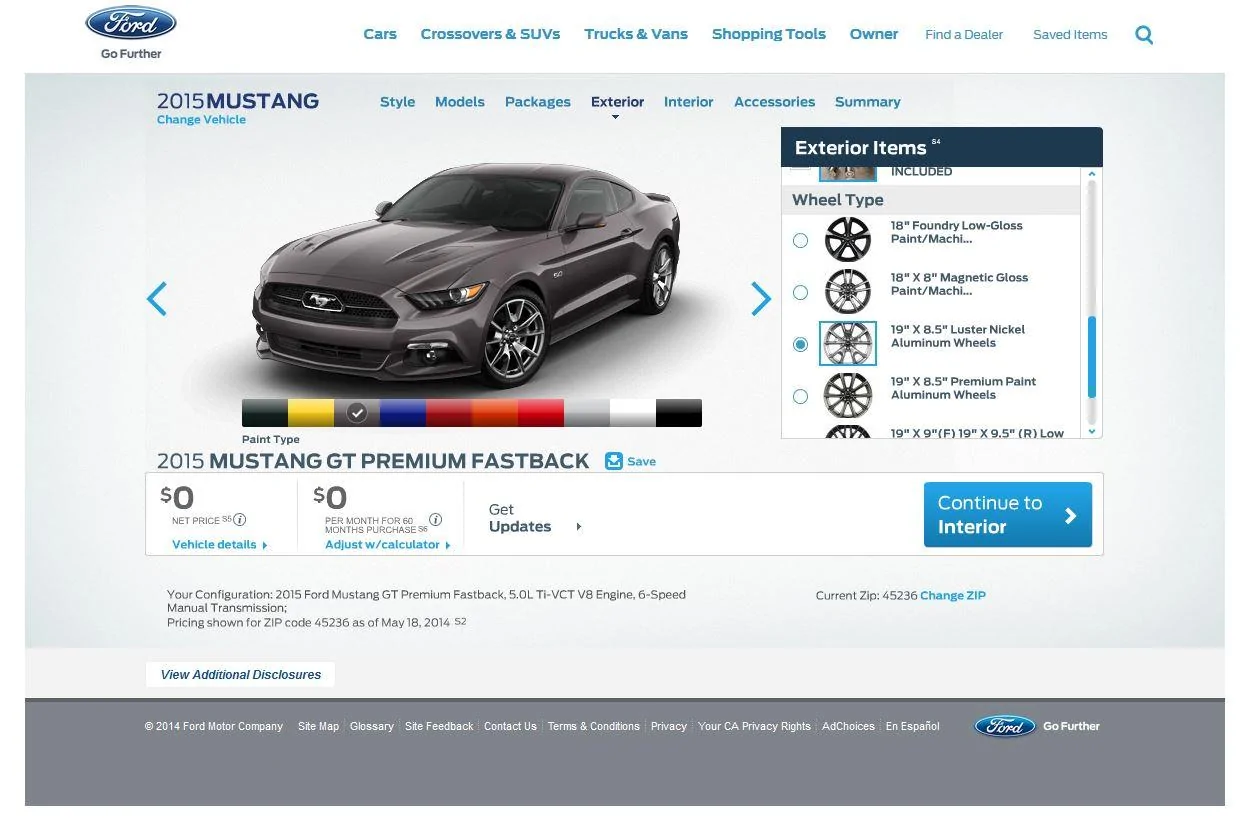Choose the yellow paint swatch
The image size is (1260, 818).
pyautogui.click(x=311, y=413)
